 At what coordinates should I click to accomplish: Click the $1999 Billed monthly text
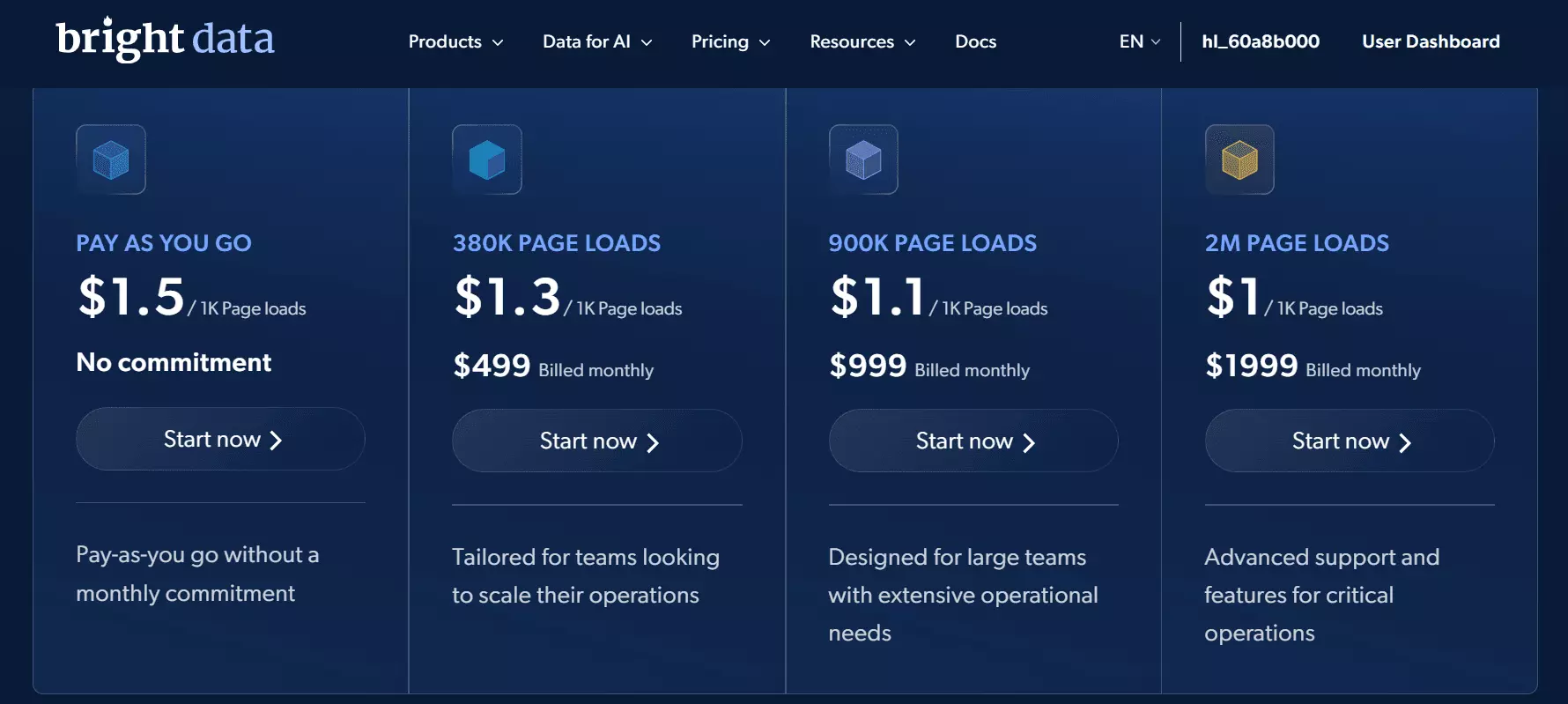(1313, 366)
